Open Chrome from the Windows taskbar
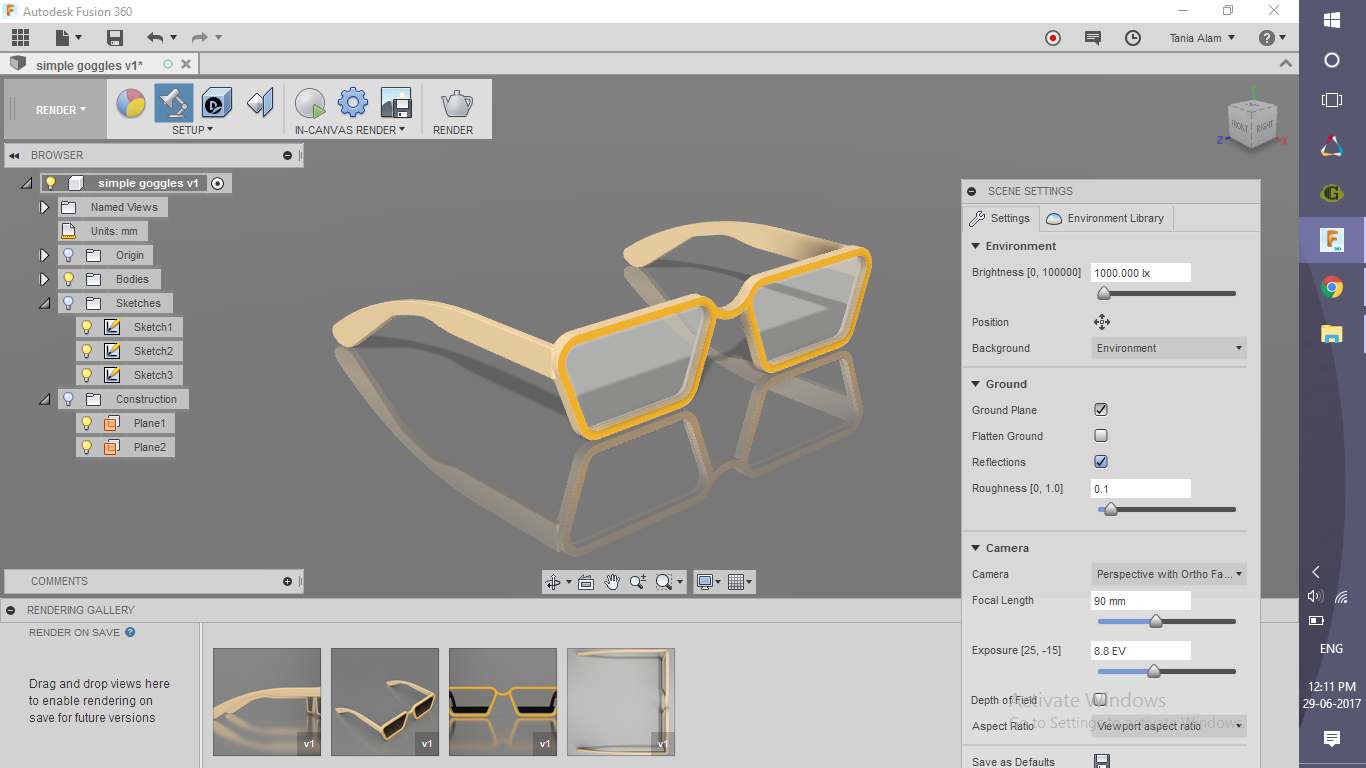 point(1331,288)
